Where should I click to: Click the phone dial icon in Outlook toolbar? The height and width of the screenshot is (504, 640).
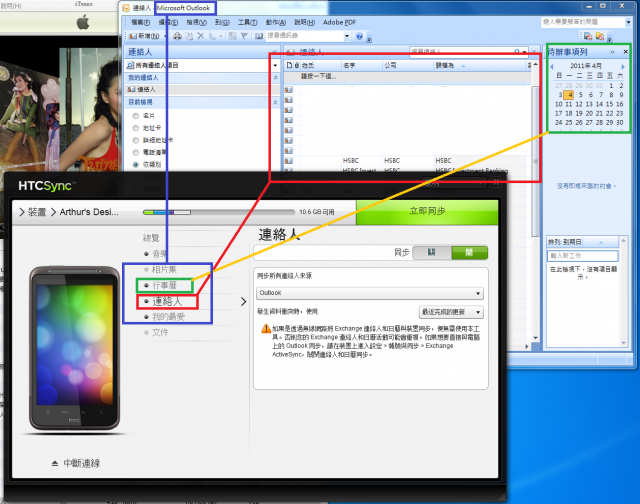click(x=212, y=36)
